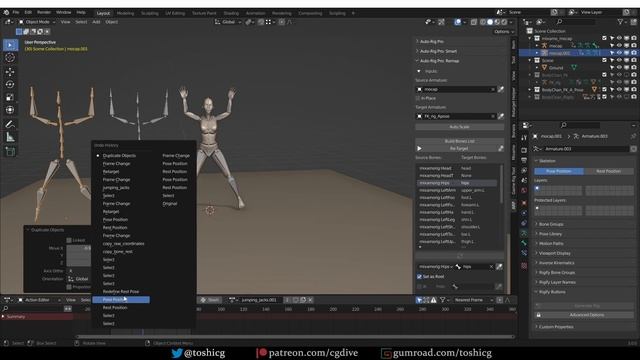Toggle exclude checkbox of Scene collection
This screenshot has width=640, height=360.
click(604, 60)
